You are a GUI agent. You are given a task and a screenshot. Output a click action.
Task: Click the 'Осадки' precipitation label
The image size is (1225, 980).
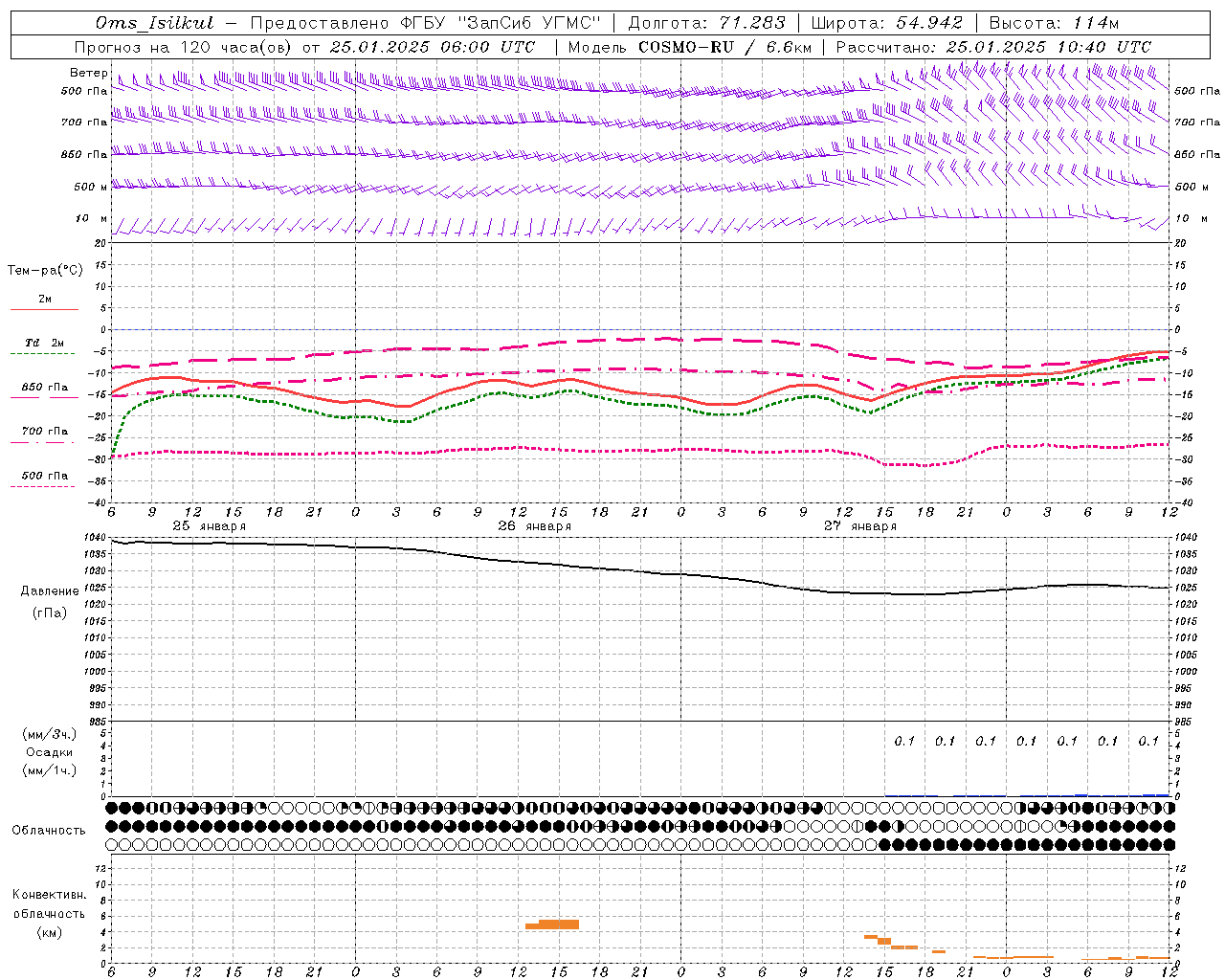pos(49,752)
